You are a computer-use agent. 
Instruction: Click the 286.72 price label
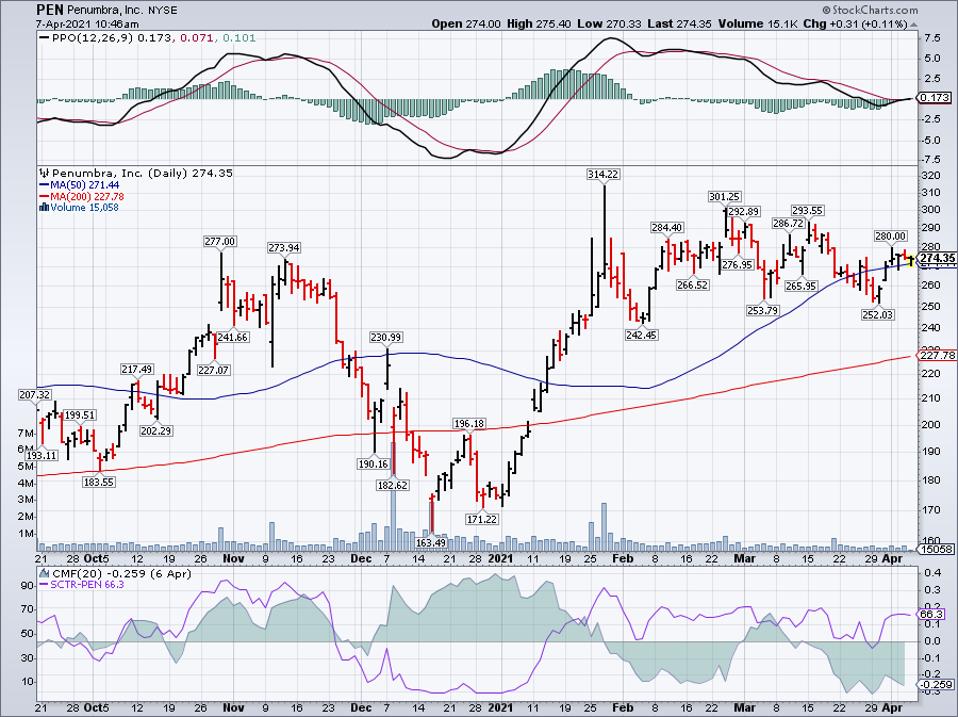click(x=789, y=223)
